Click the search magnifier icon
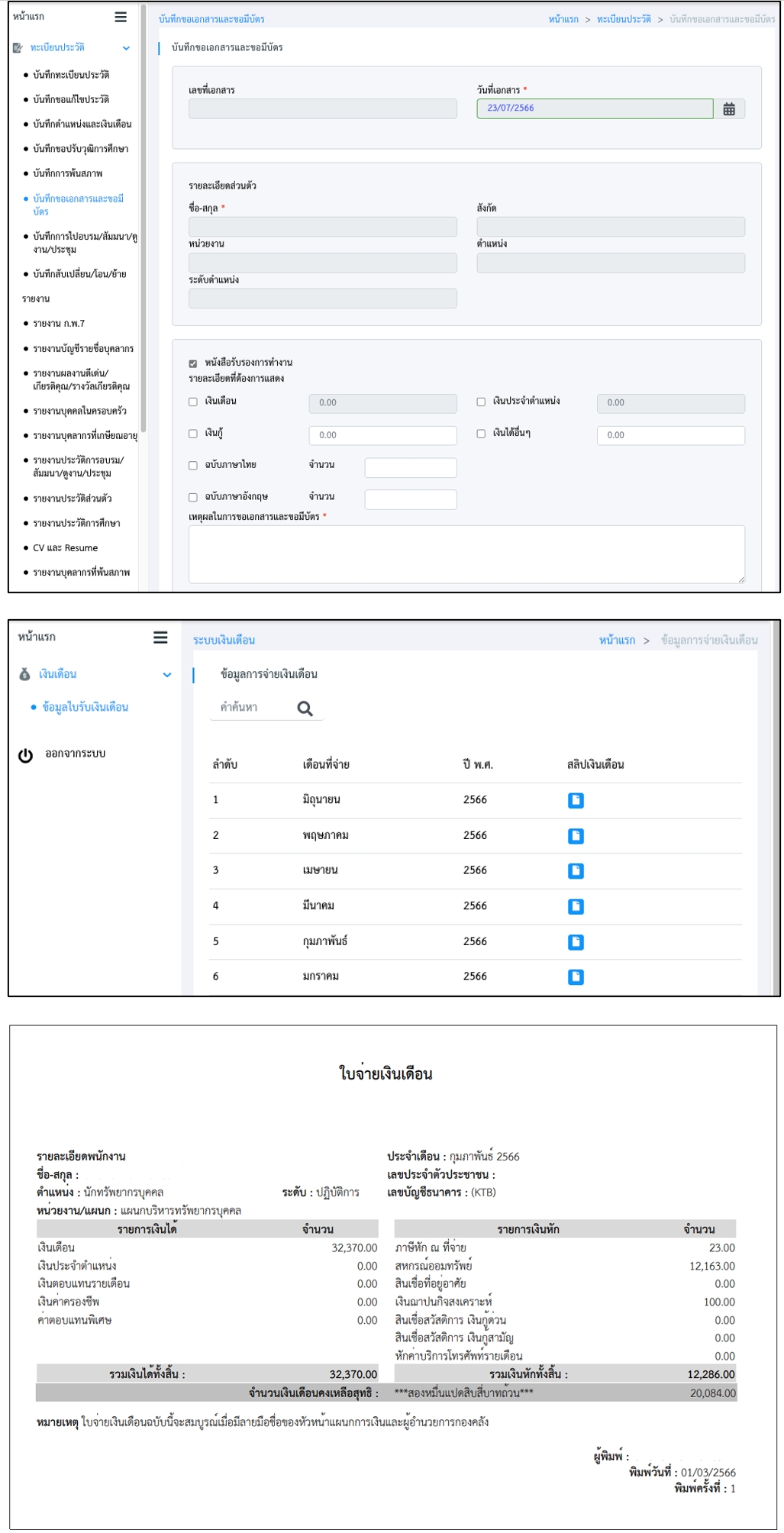784x1533 pixels. click(305, 708)
